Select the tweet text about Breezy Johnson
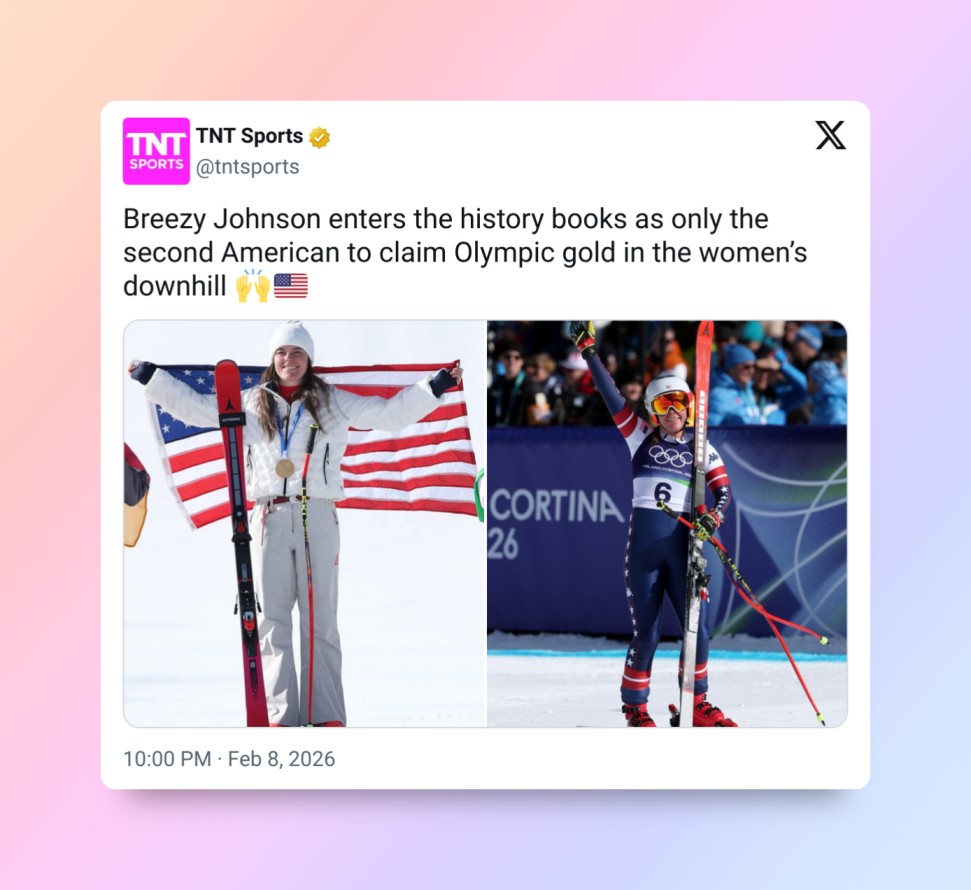The image size is (971, 890). point(465,253)
